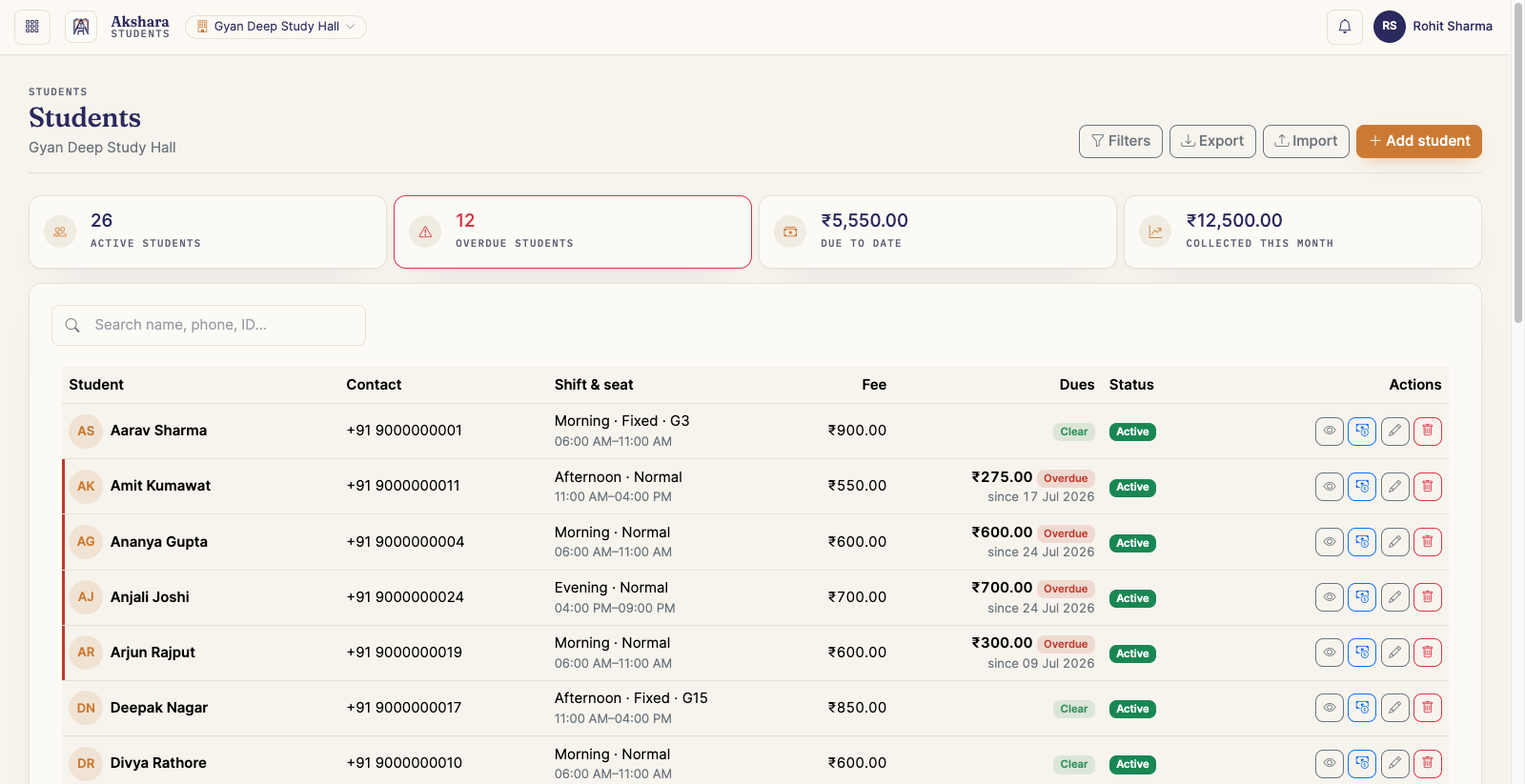Record payment for Arjun Rajput
Screen dimensions: 1525x784
click(x=1362, y=653)
